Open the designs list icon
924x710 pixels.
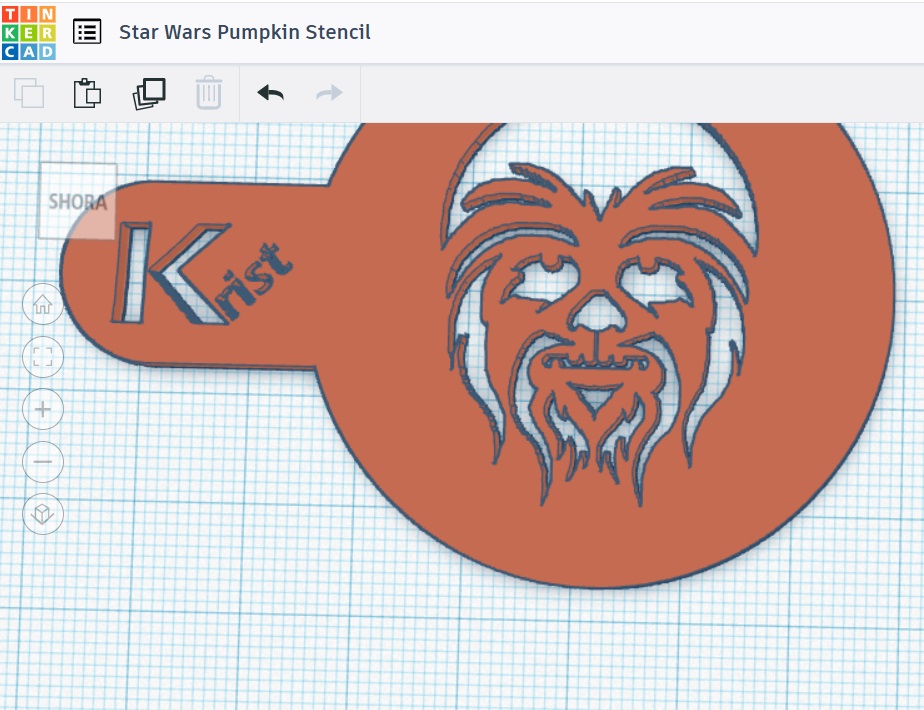pyautogui.click(x=87, y=32)
